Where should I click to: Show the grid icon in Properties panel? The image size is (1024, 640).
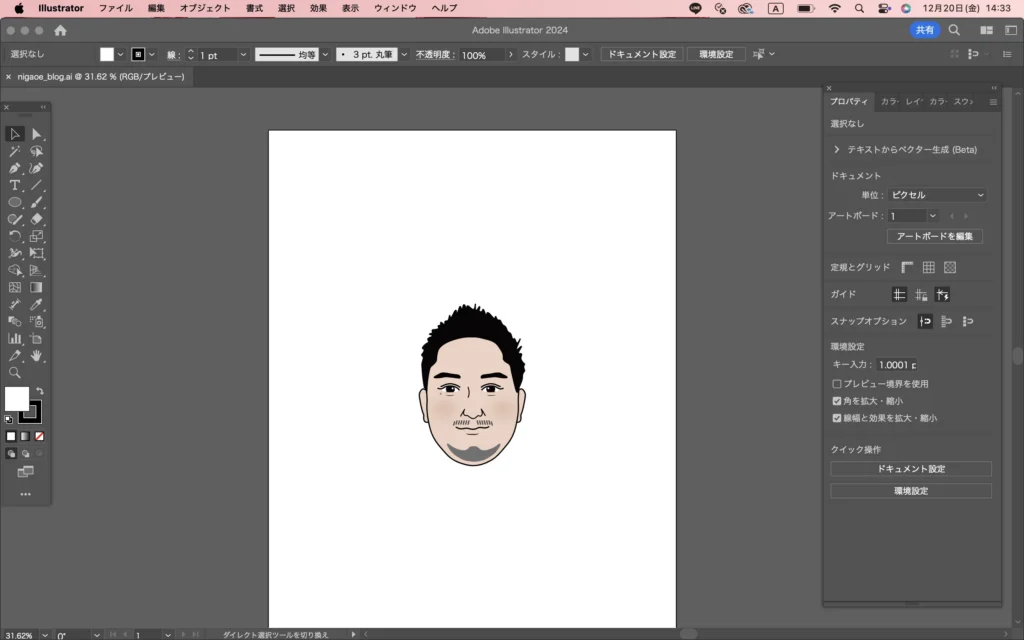[x=928, y=267]
